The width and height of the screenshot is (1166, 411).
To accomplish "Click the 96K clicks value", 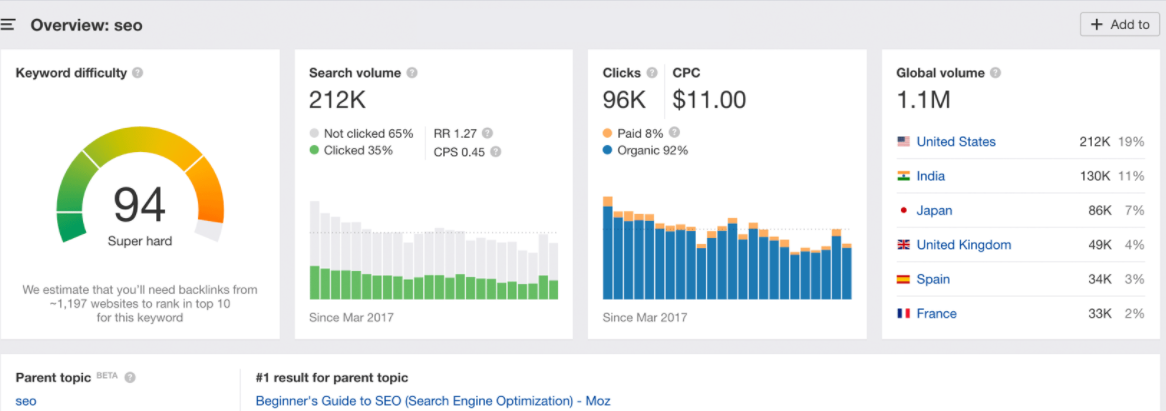I will (624, 100).
